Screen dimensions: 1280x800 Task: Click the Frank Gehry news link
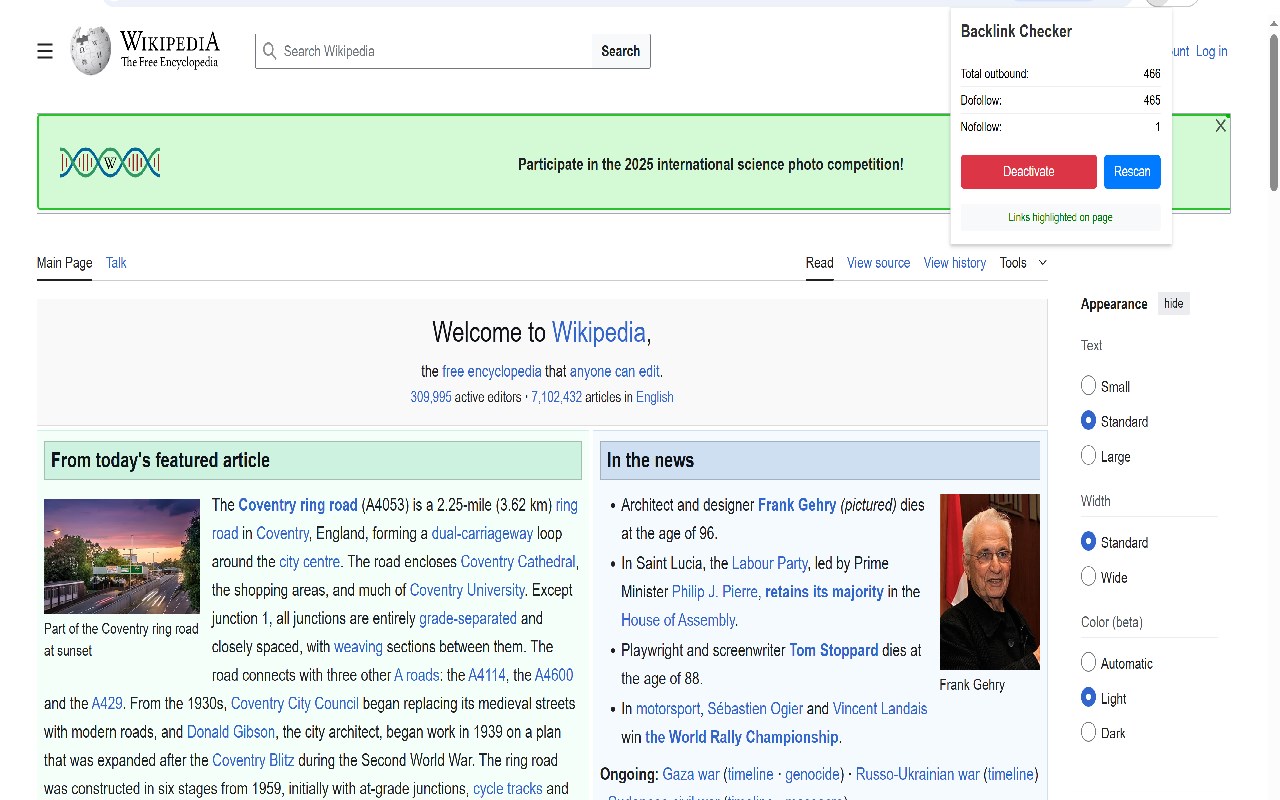(797, 505)
